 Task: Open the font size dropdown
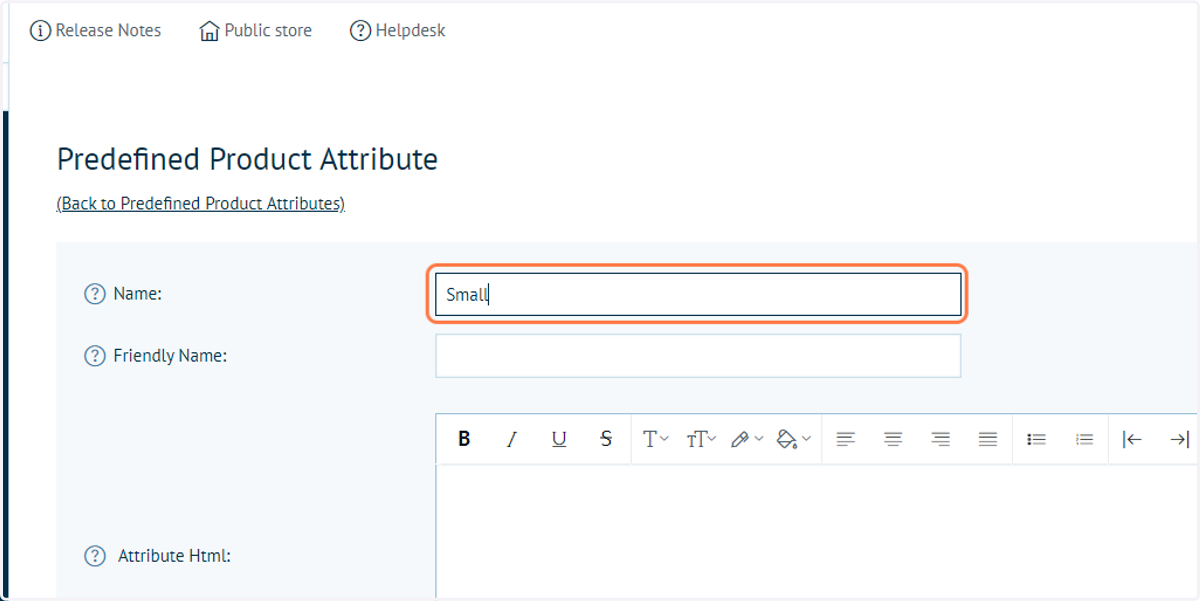pyautogui.click(x=702, y=439)
